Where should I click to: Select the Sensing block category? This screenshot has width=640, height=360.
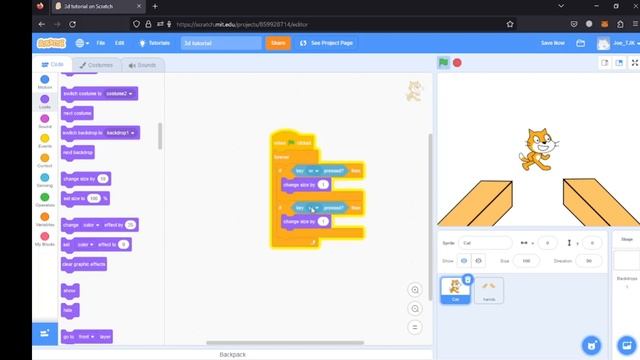click(45, 180)
